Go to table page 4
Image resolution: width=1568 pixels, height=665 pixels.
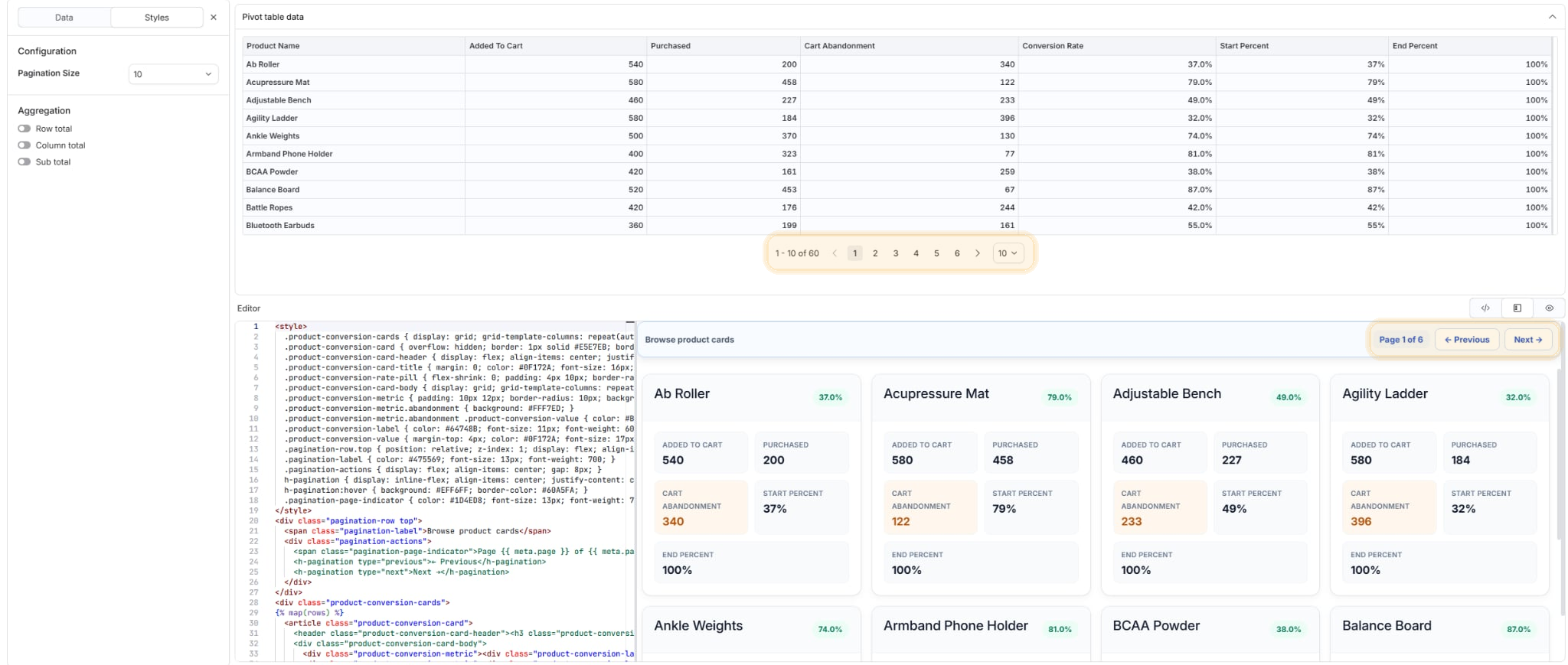[x=916, y=253]
